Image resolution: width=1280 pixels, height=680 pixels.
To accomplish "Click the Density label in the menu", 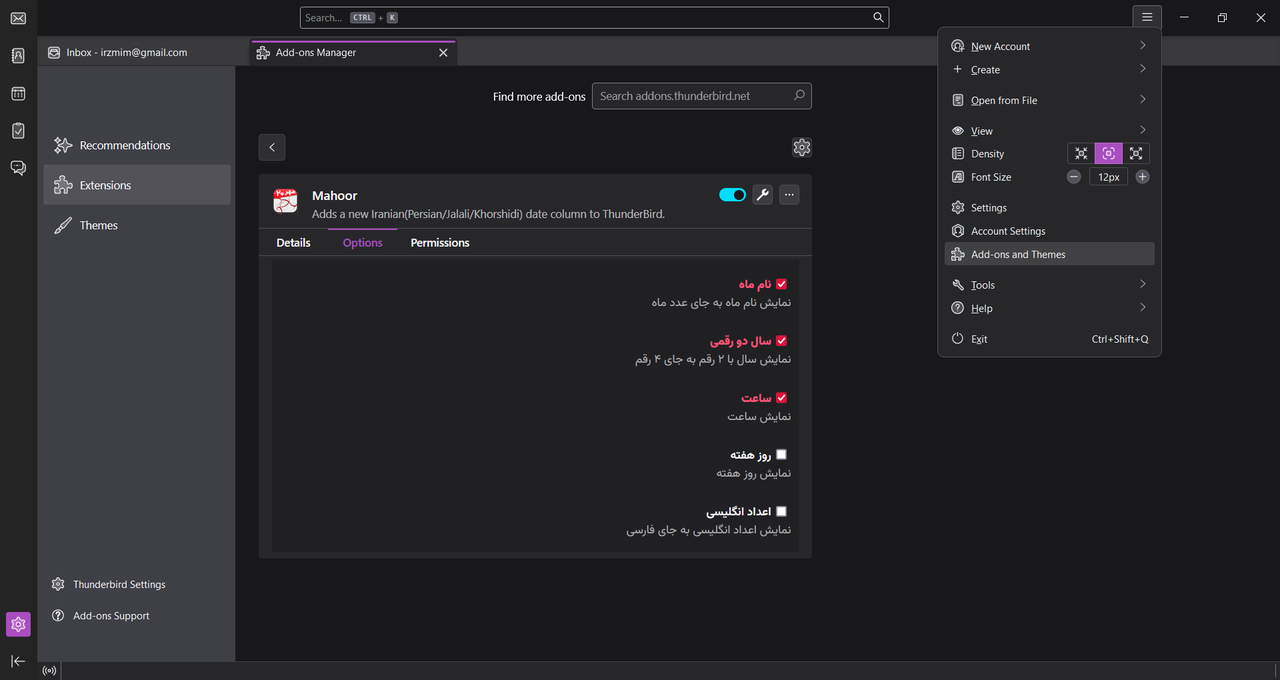I will [x=987, y=154].
